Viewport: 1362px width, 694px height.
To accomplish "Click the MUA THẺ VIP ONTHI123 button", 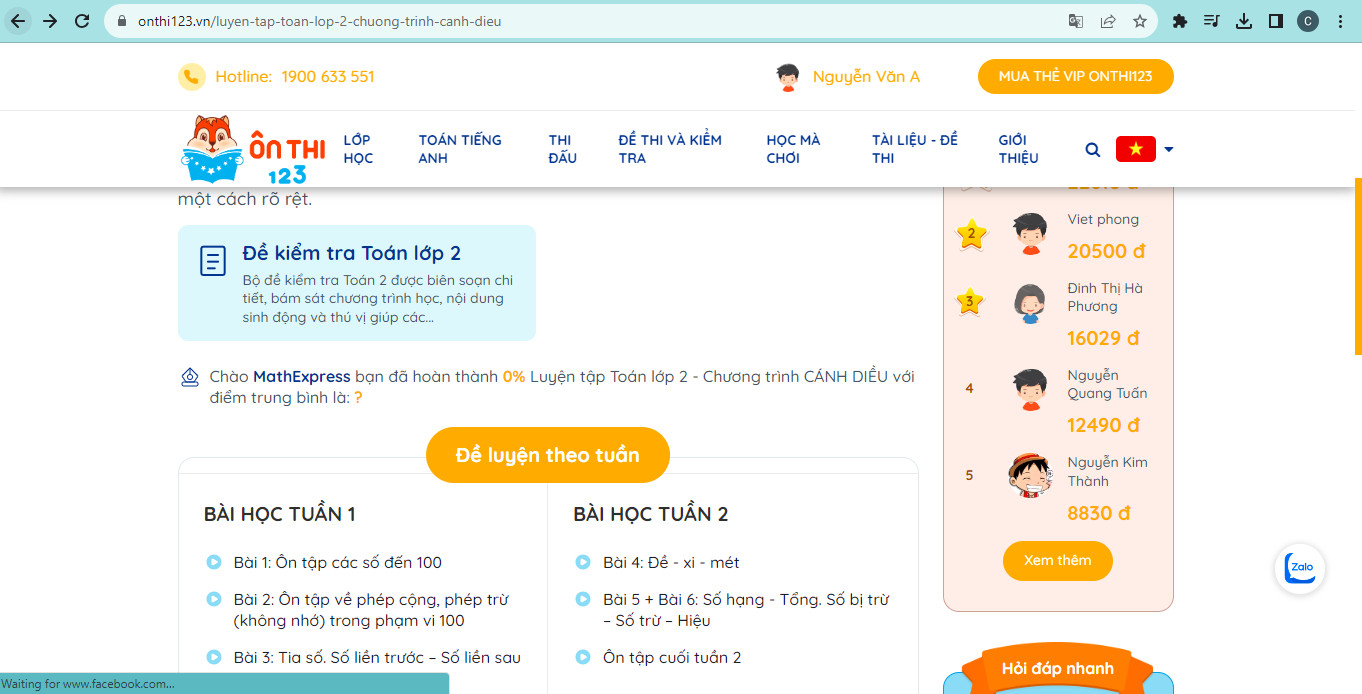I will point(1075,77).
